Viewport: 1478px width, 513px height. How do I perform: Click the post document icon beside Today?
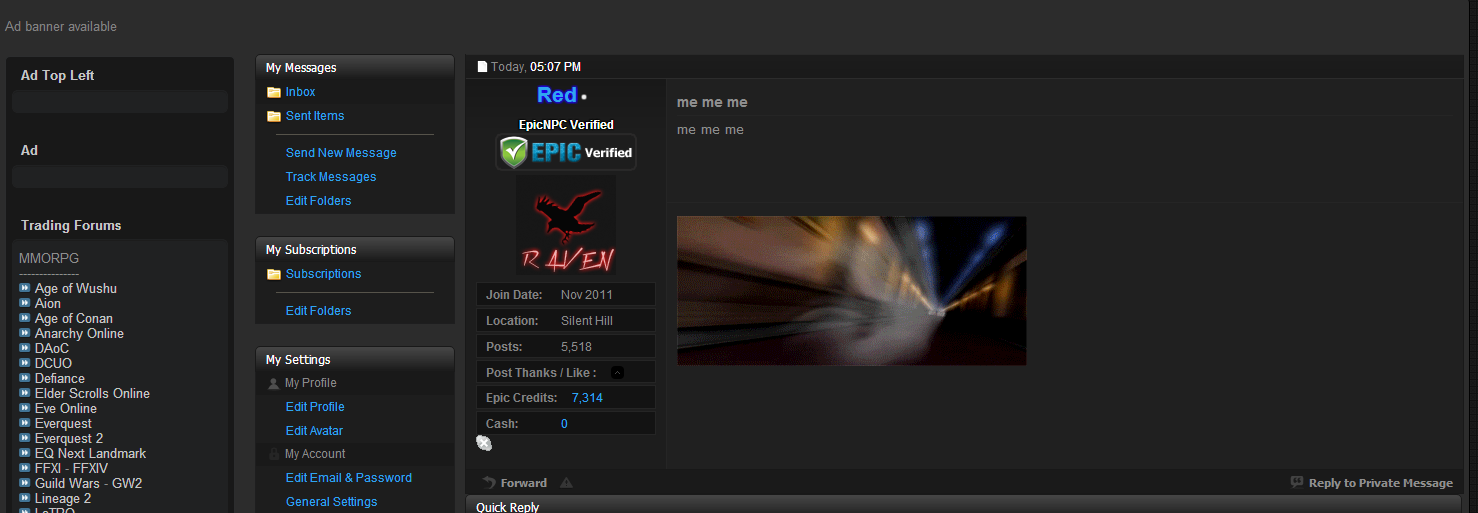pyautogui.click(x=482, y=67)
